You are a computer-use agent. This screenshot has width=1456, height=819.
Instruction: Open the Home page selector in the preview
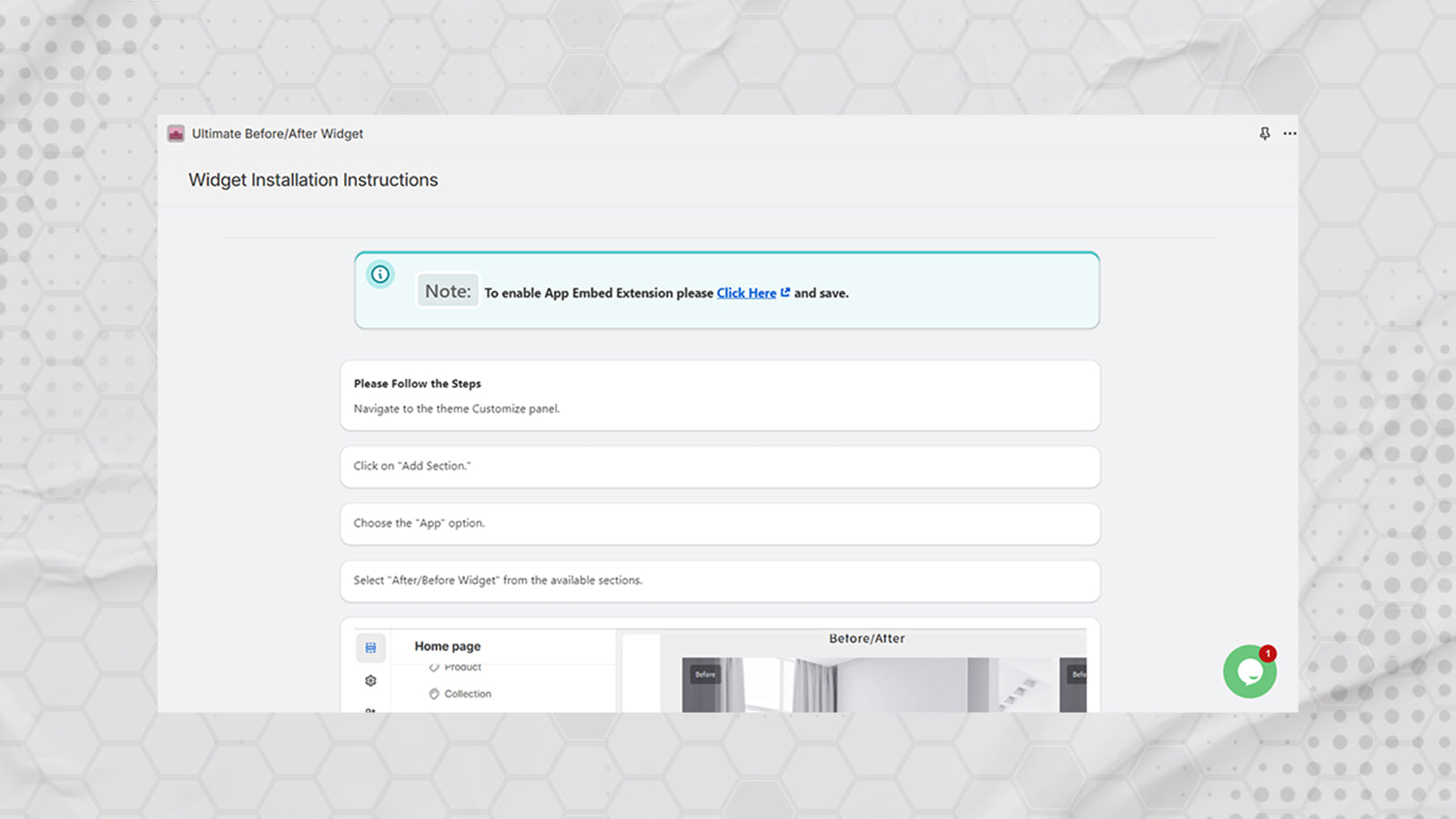pyautogui.click(x=446, y=646)
